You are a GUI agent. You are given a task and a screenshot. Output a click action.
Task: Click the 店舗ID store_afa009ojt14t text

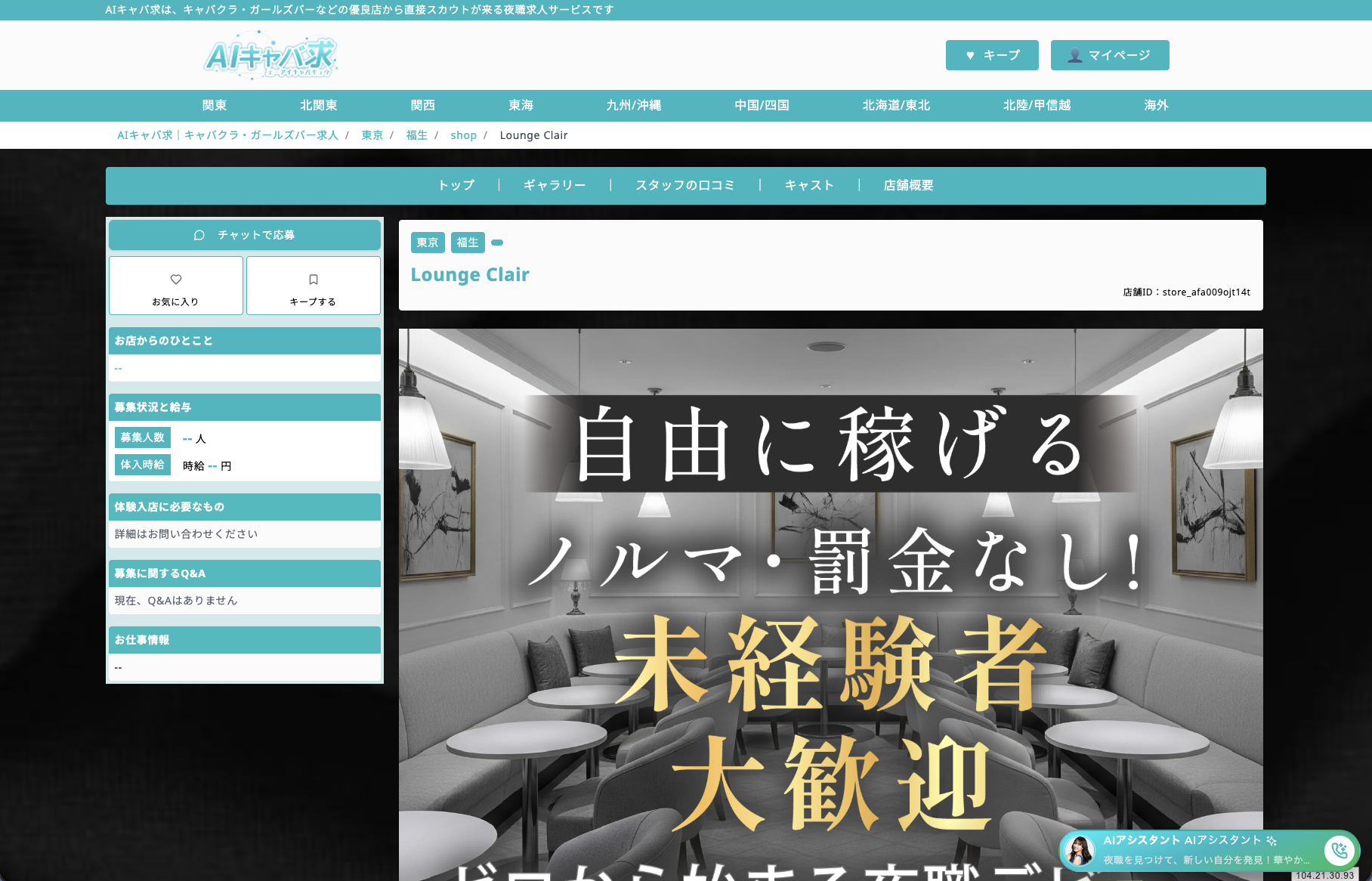(x=1187, y=292)
